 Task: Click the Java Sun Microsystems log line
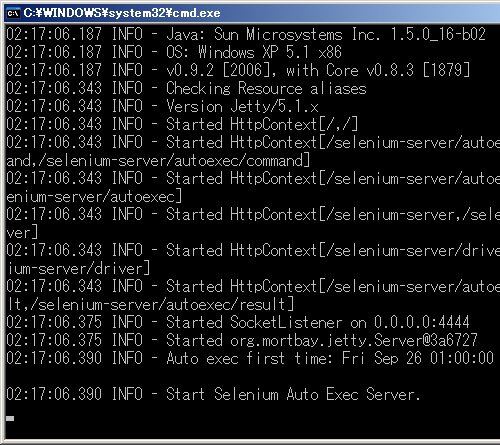point(246,34)
